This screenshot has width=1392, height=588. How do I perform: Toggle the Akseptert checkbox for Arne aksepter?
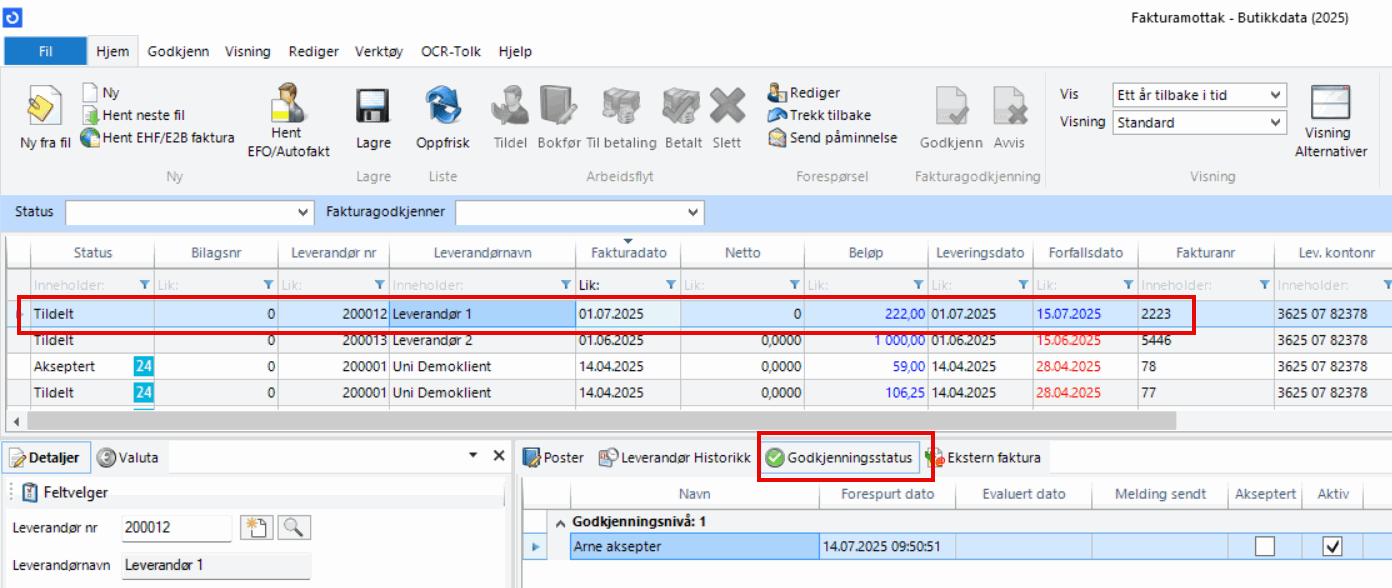pos(1265,546)
